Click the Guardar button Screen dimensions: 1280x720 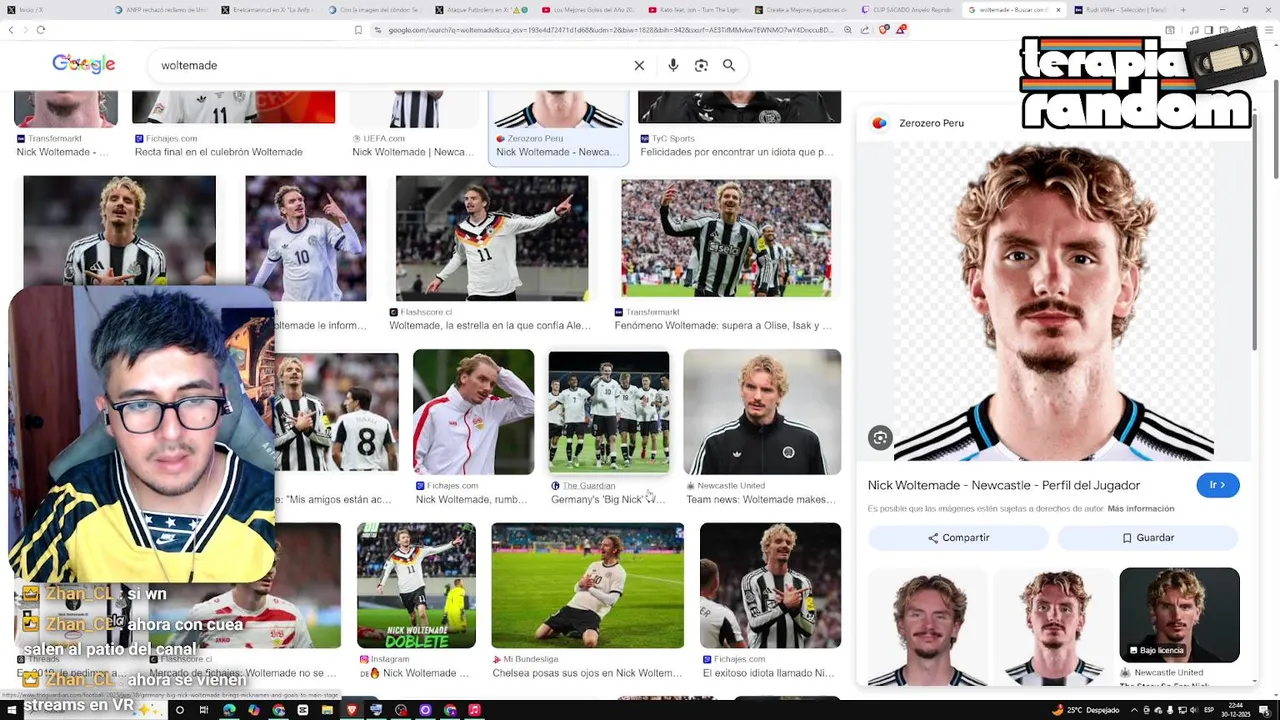pyautogui.click(x=1148, y=538)
